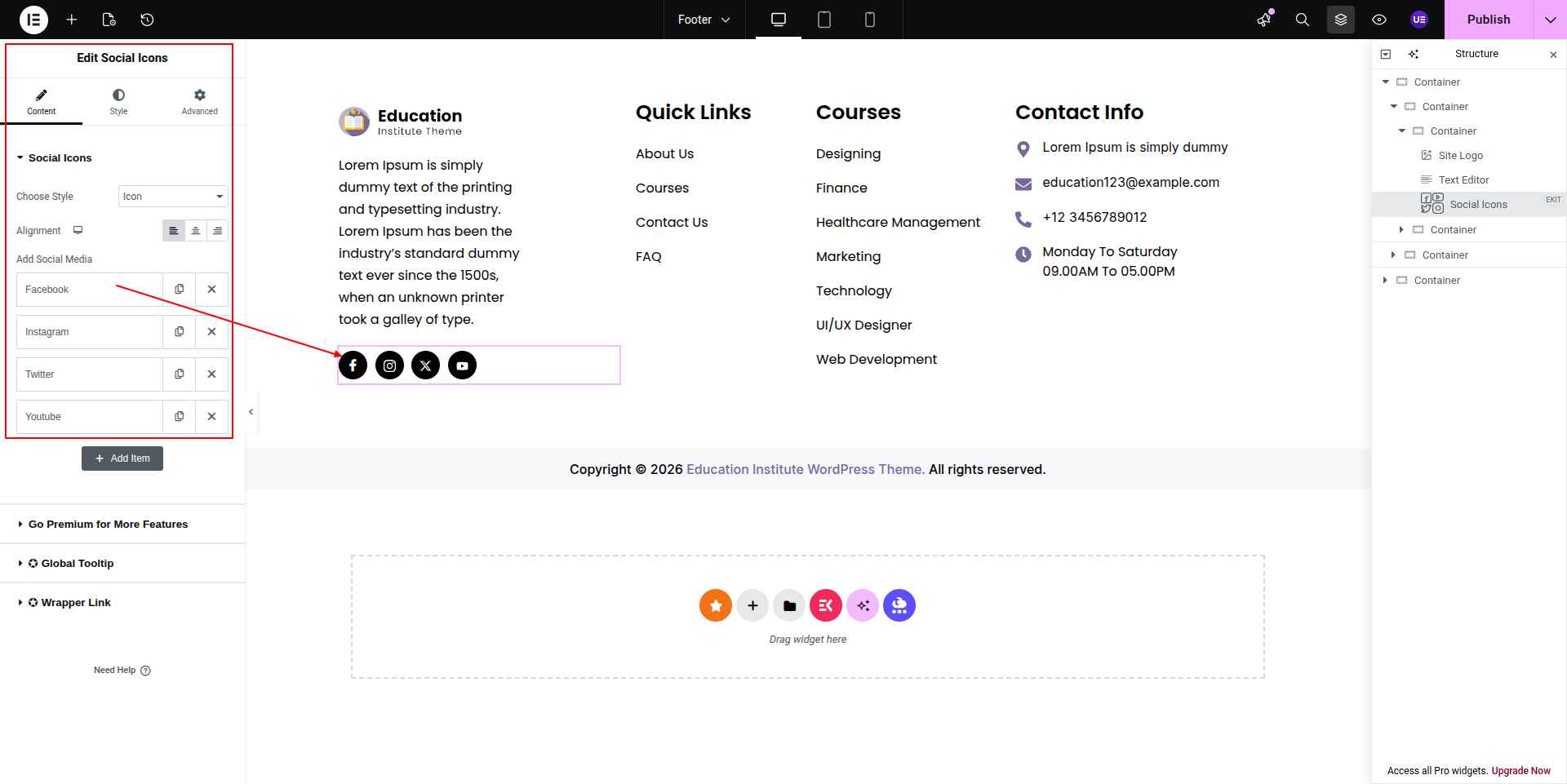The height and width of the screenshot is (784, 1567).
Task: Click the Finder search magnifier icon
Action: click(x=1302, y=20)
